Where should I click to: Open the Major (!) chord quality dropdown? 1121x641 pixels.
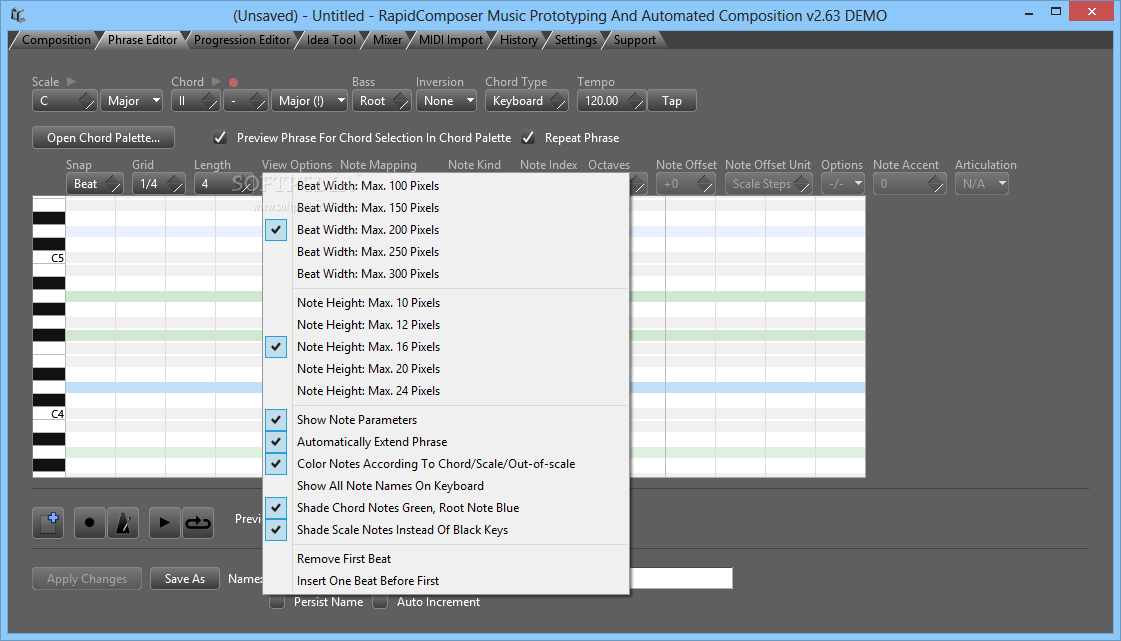point(310,101)
